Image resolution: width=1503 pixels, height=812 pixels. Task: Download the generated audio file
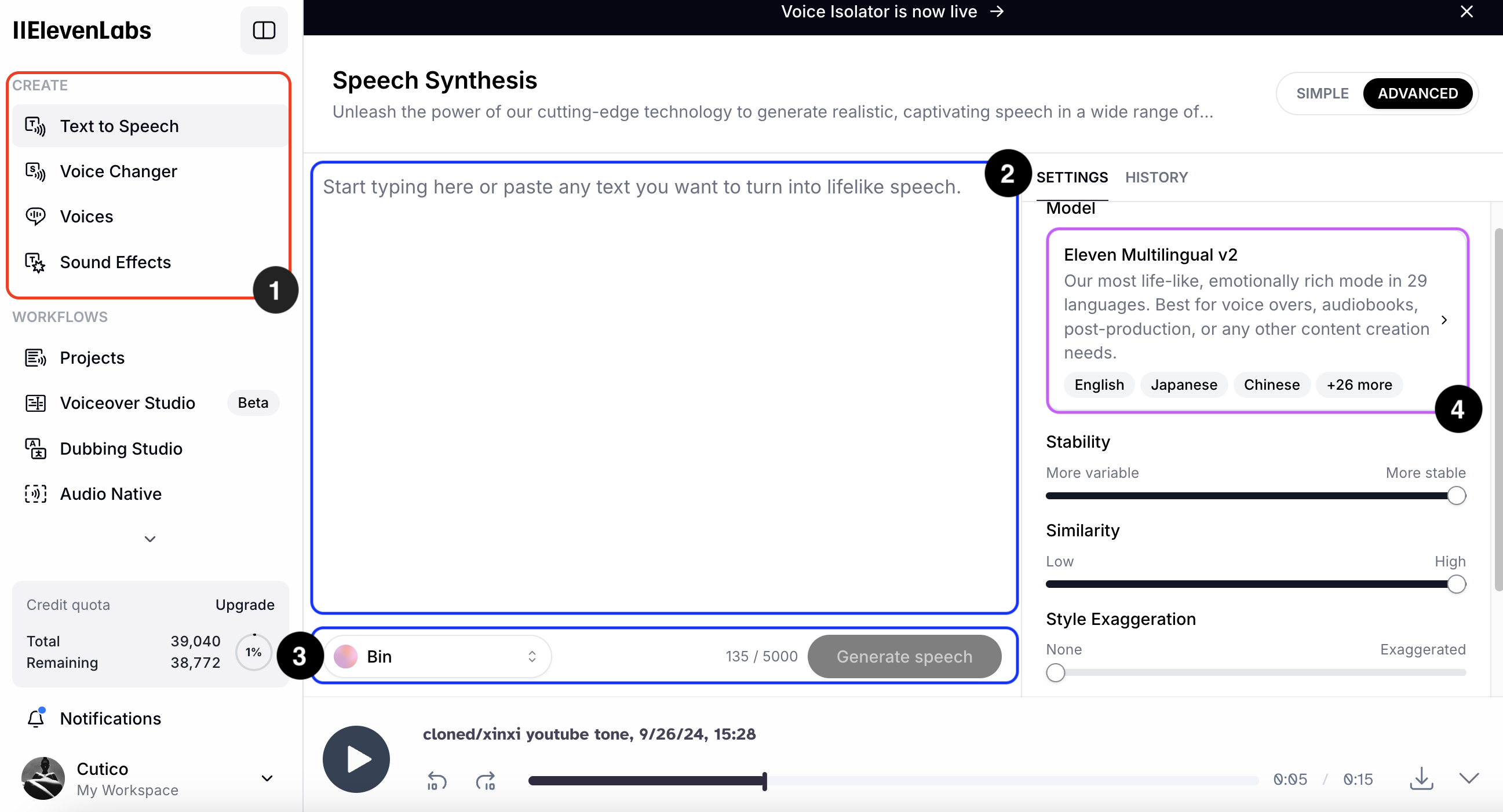coord(1421,778)
